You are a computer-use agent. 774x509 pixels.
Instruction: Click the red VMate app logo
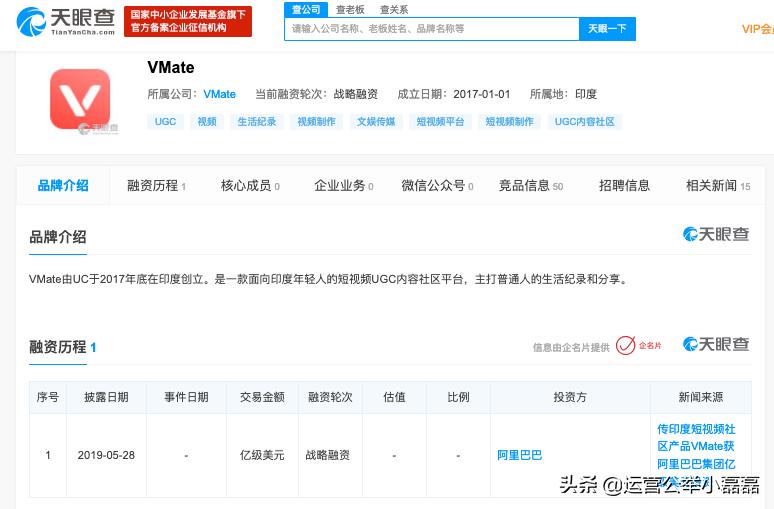(x=80, y=99)
